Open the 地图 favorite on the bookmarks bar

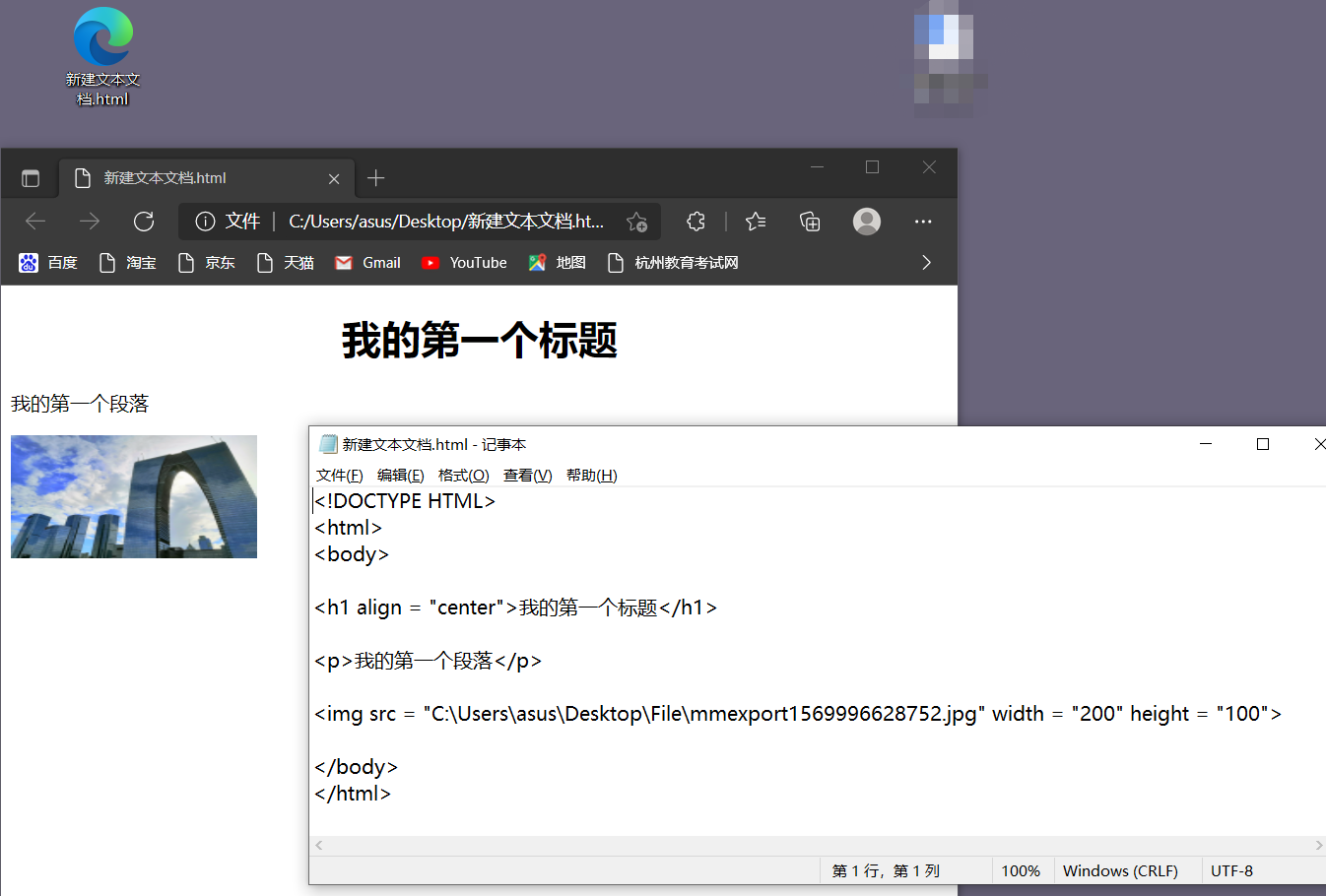point(556,262)
